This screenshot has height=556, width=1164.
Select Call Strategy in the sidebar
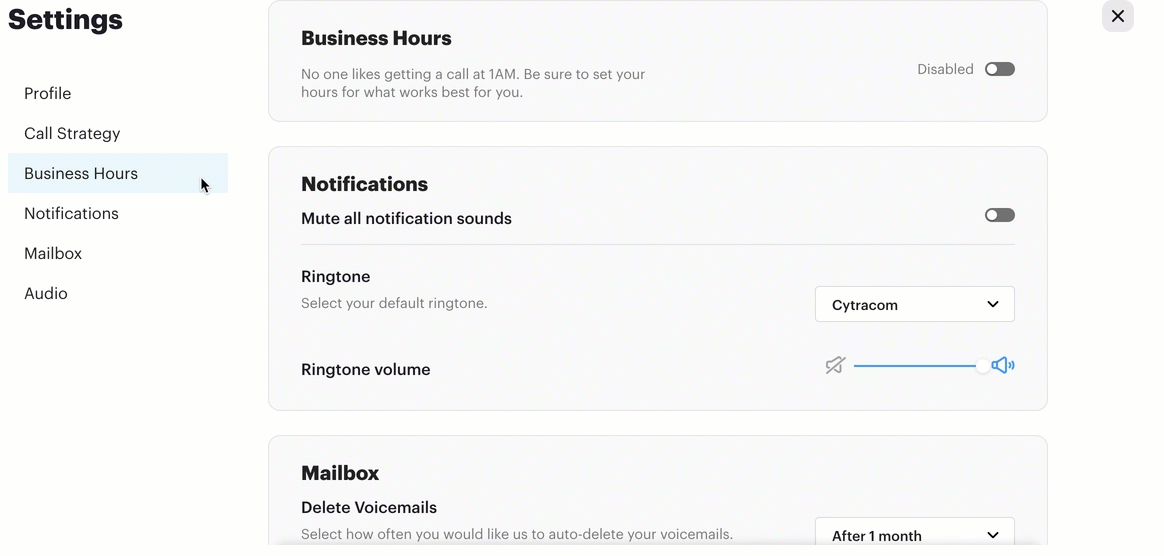72,134
